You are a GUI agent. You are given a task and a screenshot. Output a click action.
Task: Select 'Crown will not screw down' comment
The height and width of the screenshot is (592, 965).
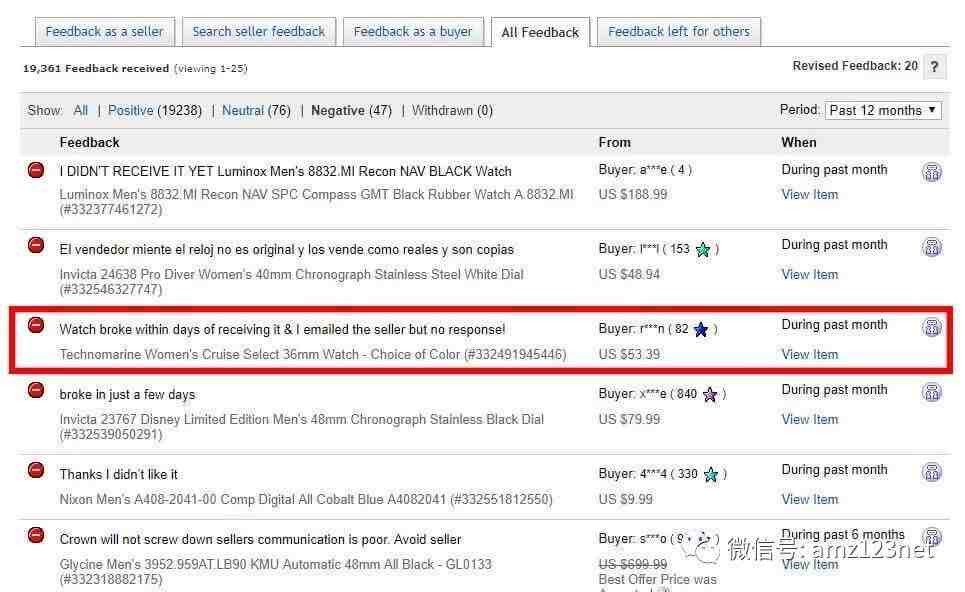click(x=260, y=539)
